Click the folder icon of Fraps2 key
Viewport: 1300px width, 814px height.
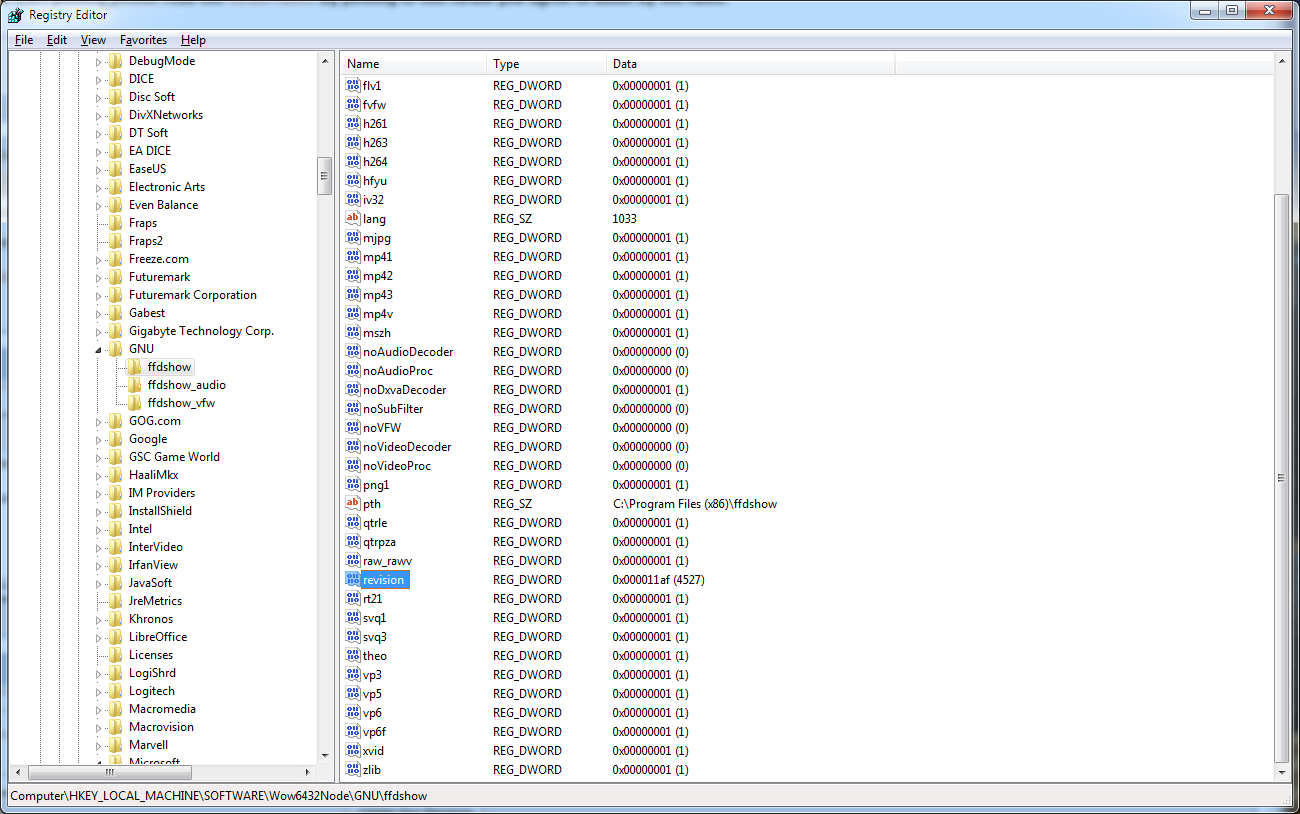pyautogui.click(x=117, y=241)
